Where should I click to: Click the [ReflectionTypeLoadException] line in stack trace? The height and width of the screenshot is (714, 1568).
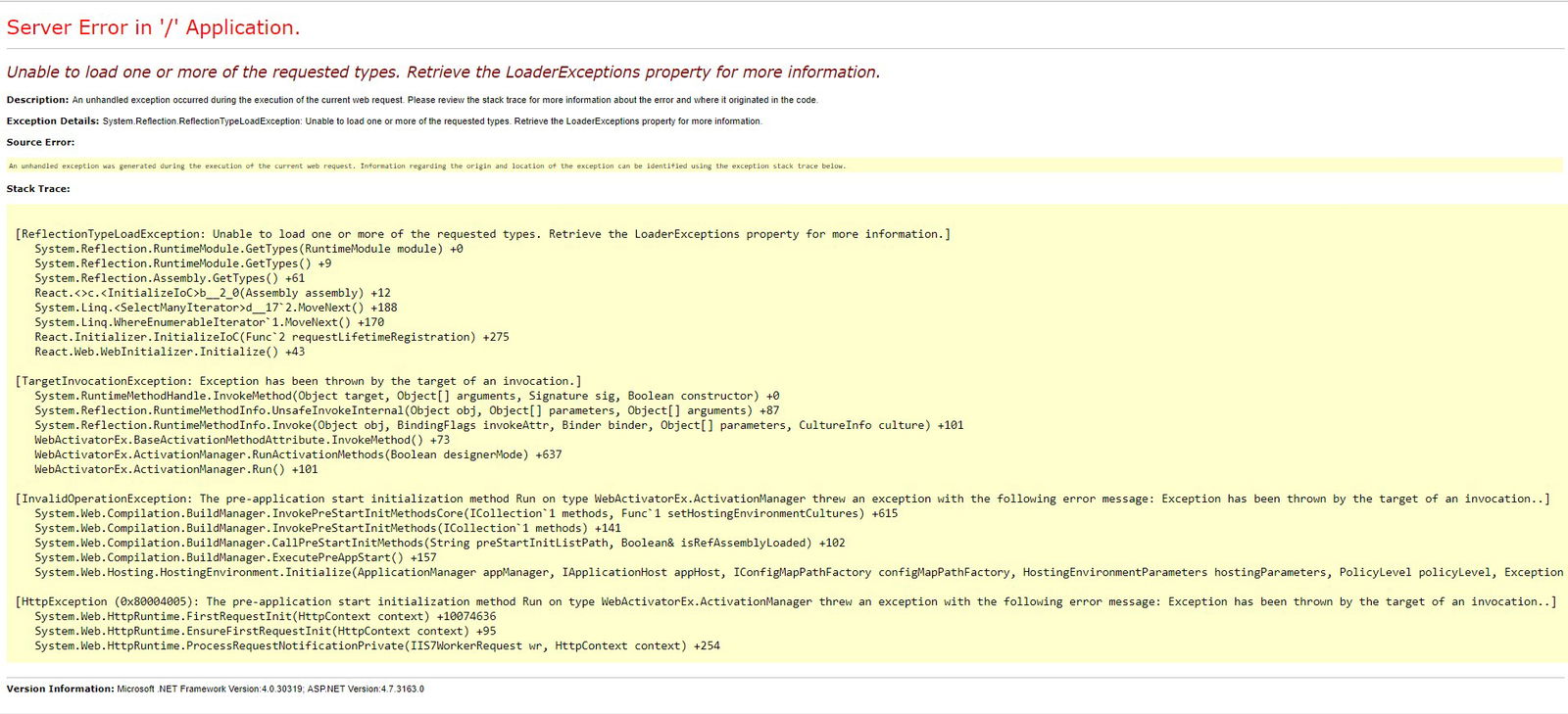482,234
